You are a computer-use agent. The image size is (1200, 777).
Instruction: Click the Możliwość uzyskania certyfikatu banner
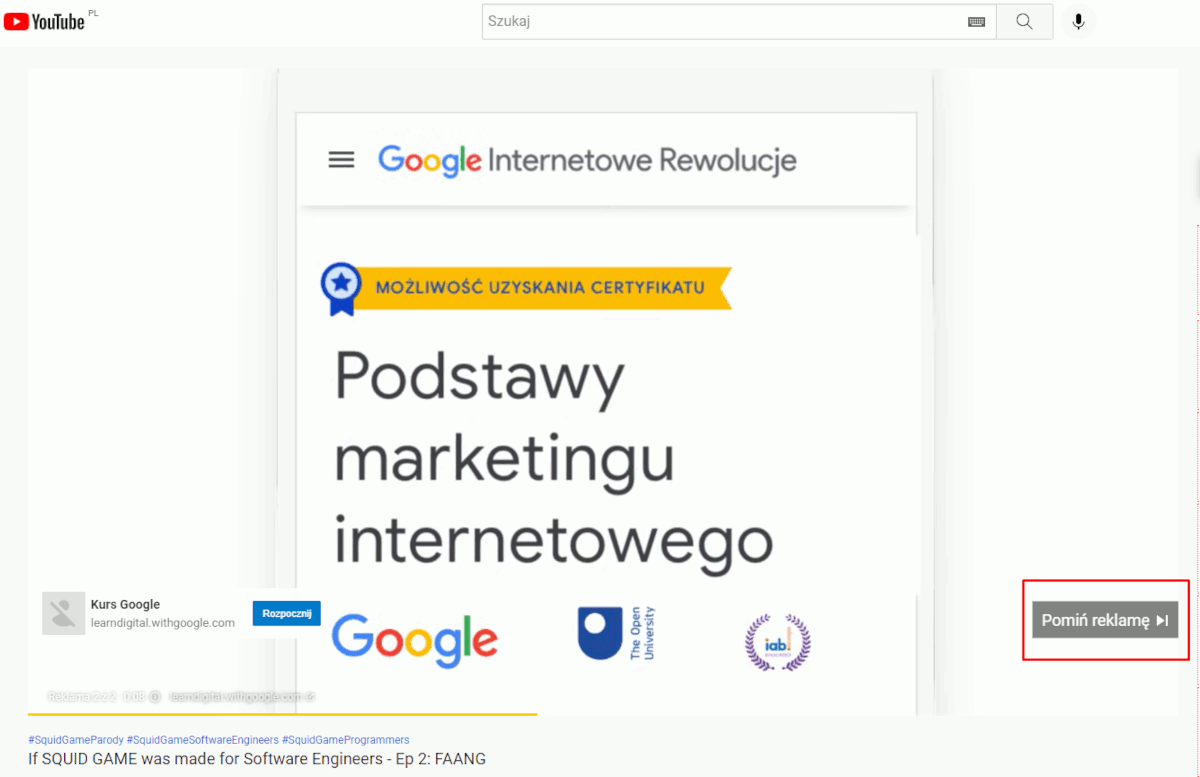[x=540, y=287]
